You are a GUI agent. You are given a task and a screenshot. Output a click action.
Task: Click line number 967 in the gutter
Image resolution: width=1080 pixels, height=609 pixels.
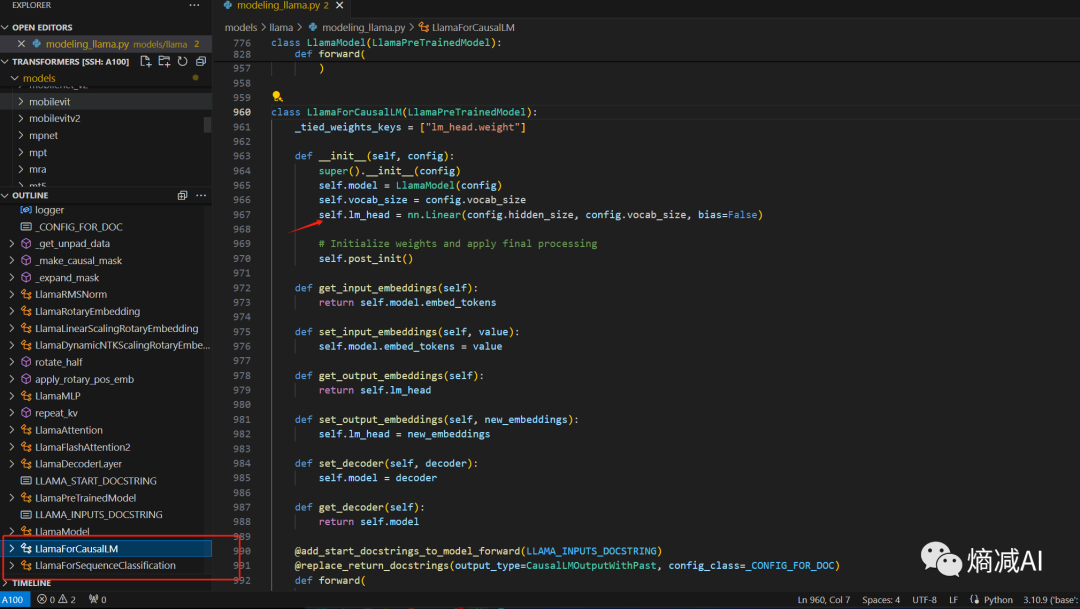pos(242,214)
